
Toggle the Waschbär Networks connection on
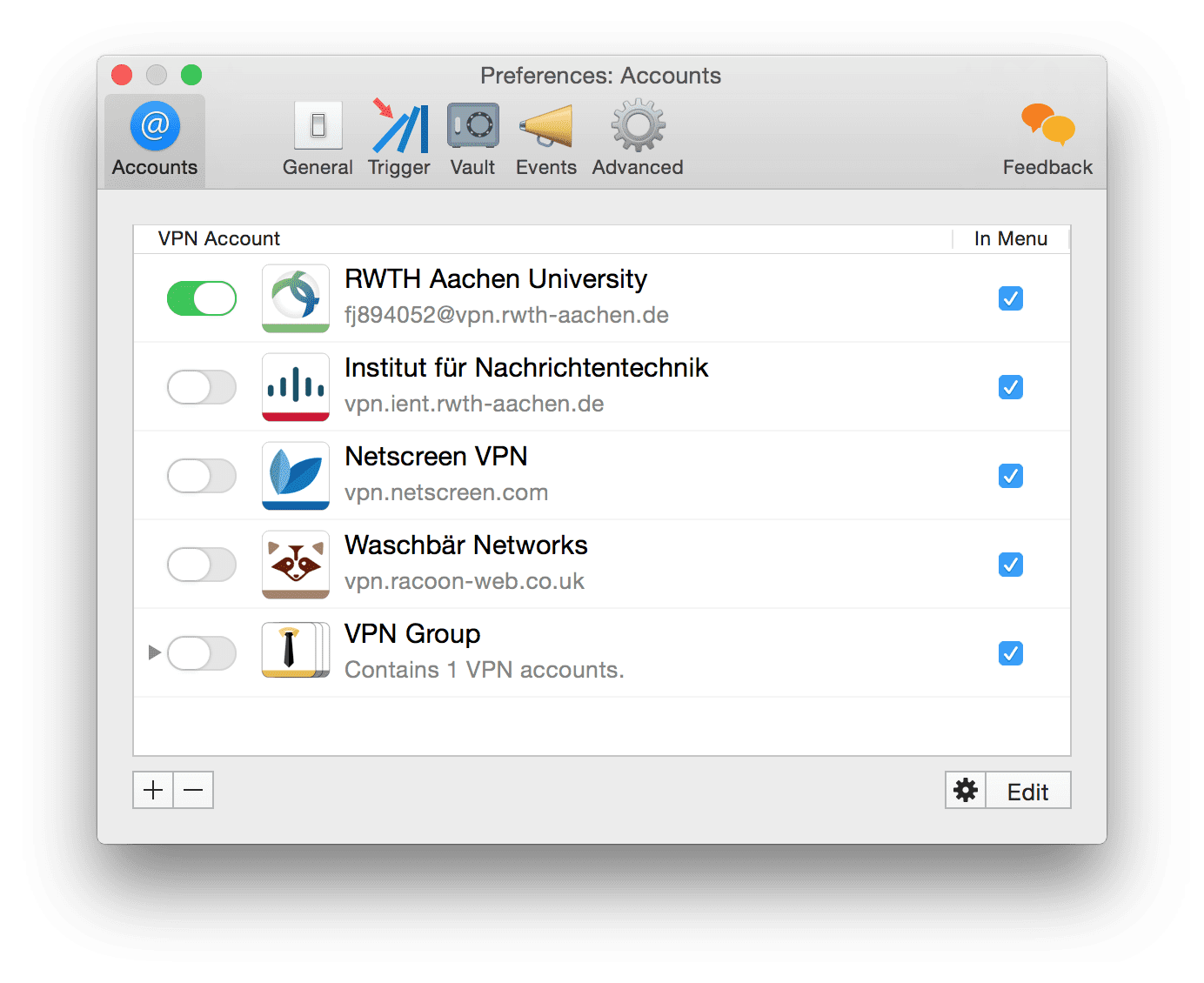202,565
